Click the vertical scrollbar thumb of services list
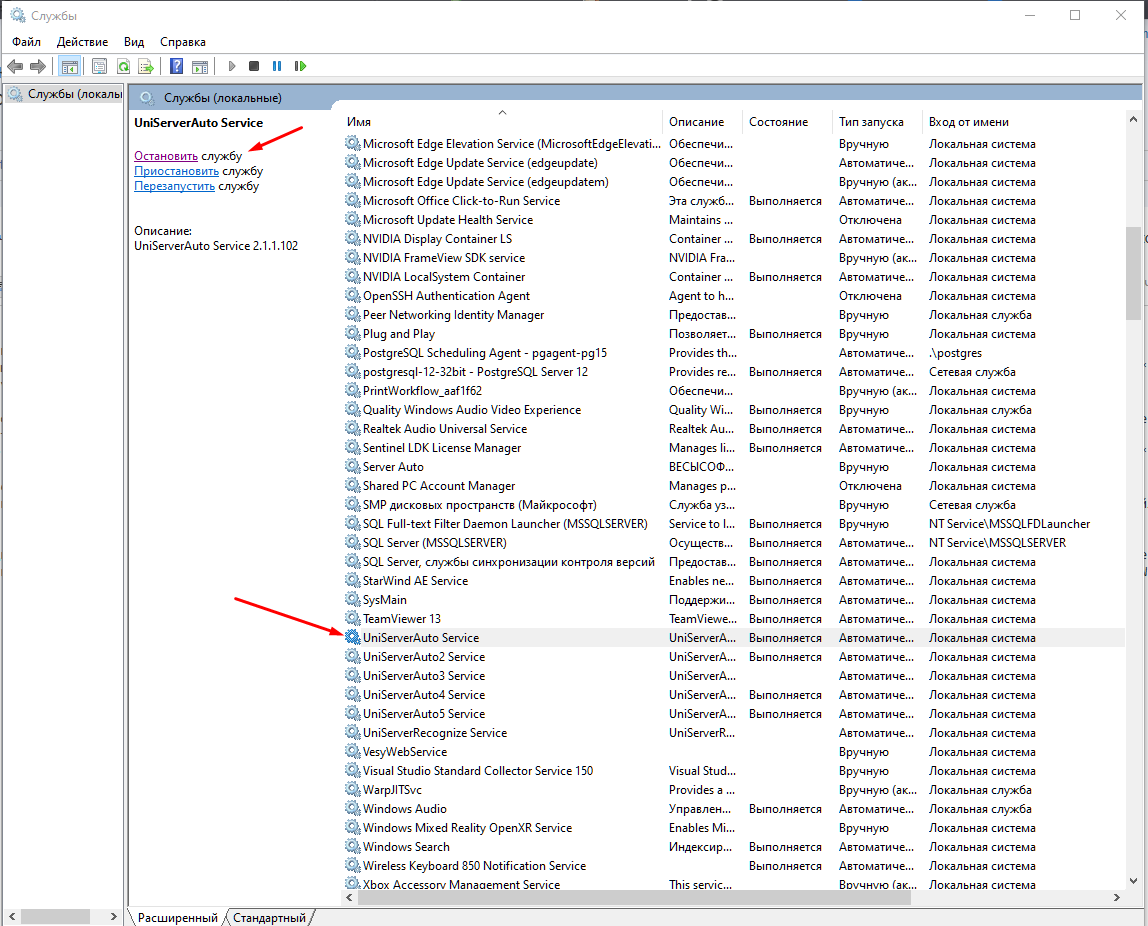This screenshot has height=926, width=1148. click(x=1133, y=272)
